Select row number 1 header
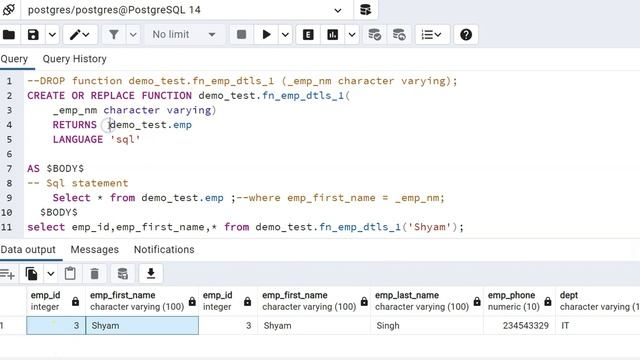 (13, 326)
